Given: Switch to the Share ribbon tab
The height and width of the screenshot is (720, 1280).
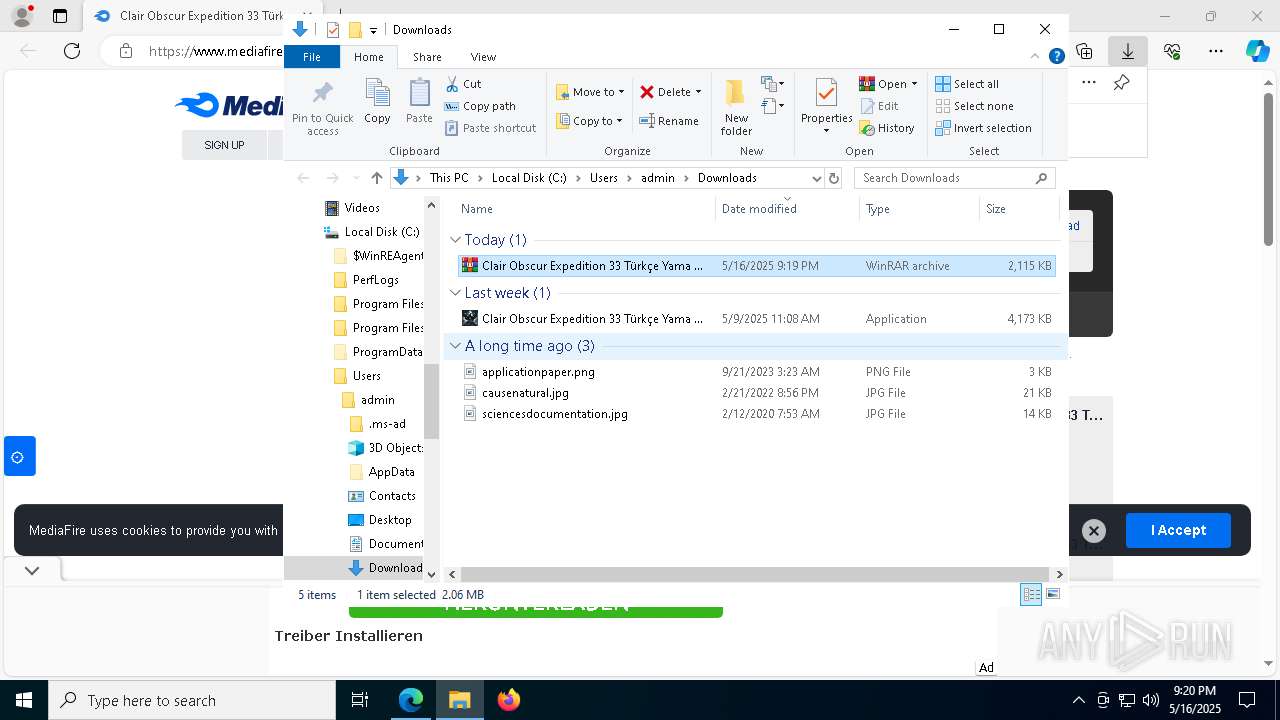Looking at the screenshot, I should (427, 57).
